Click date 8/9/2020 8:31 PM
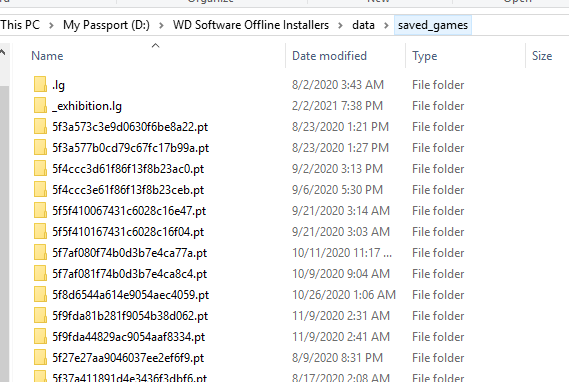 click(337, 358)
